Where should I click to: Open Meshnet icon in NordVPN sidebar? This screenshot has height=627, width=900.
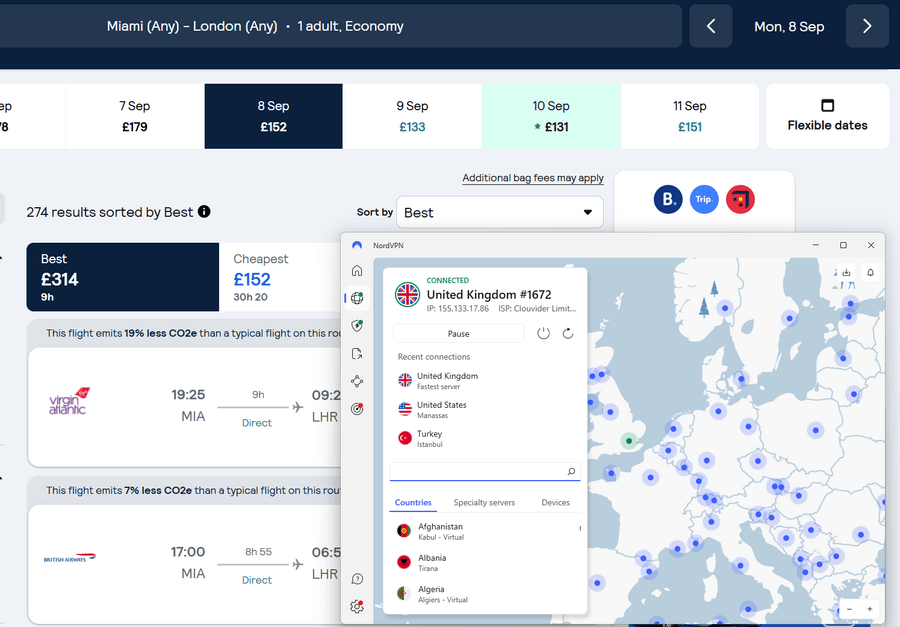coord(357,381)
